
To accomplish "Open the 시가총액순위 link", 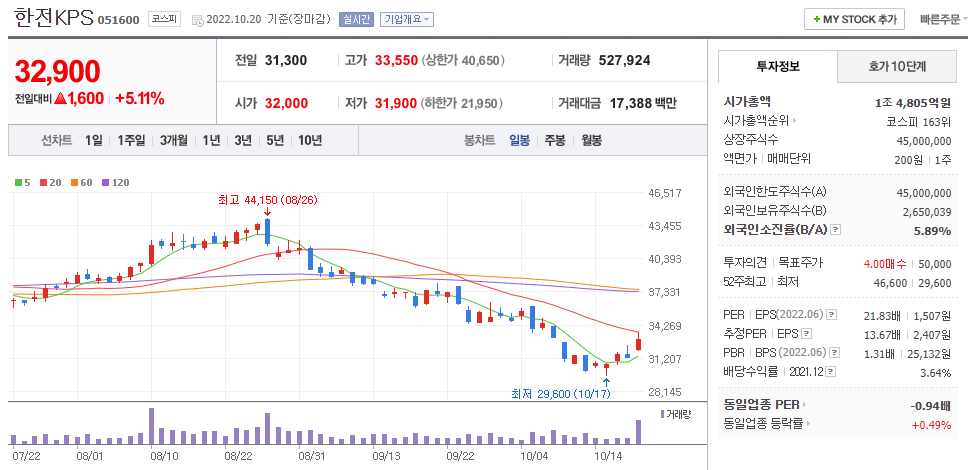I will click(755, 121).
